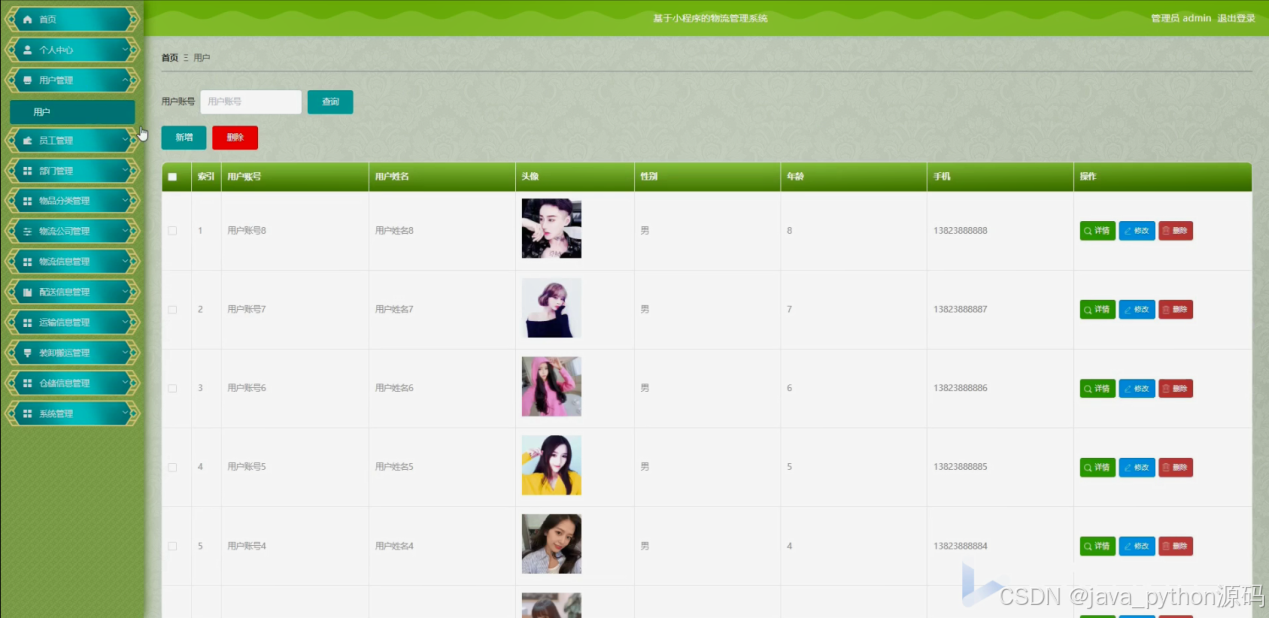Click row 删除 for 用户账号7

[x=1176, y=310]
